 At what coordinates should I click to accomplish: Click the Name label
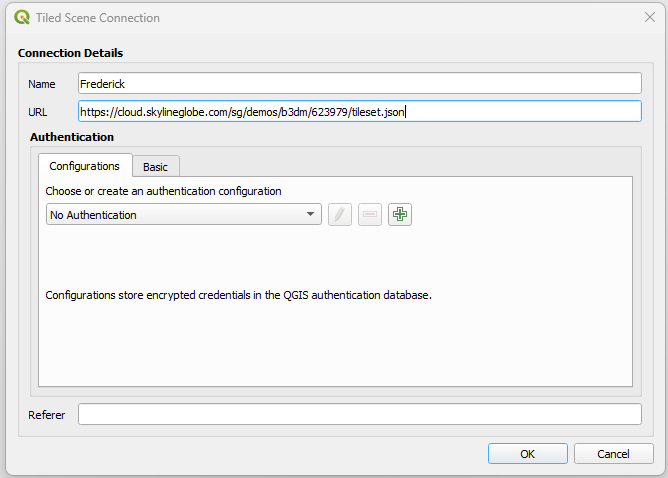pyautogui.click(x=42, y=84)
